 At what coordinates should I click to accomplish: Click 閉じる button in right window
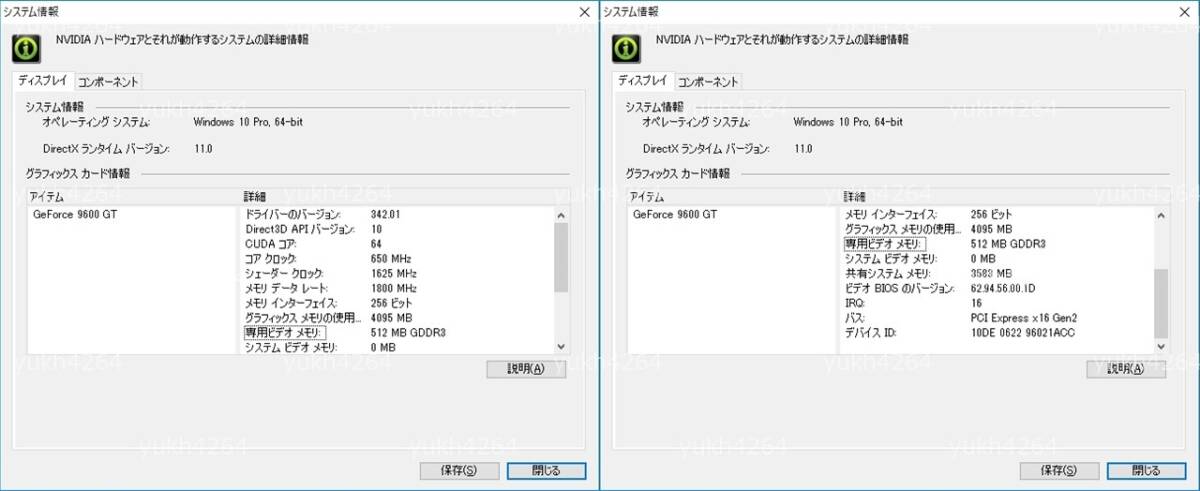coord(1146,470)
